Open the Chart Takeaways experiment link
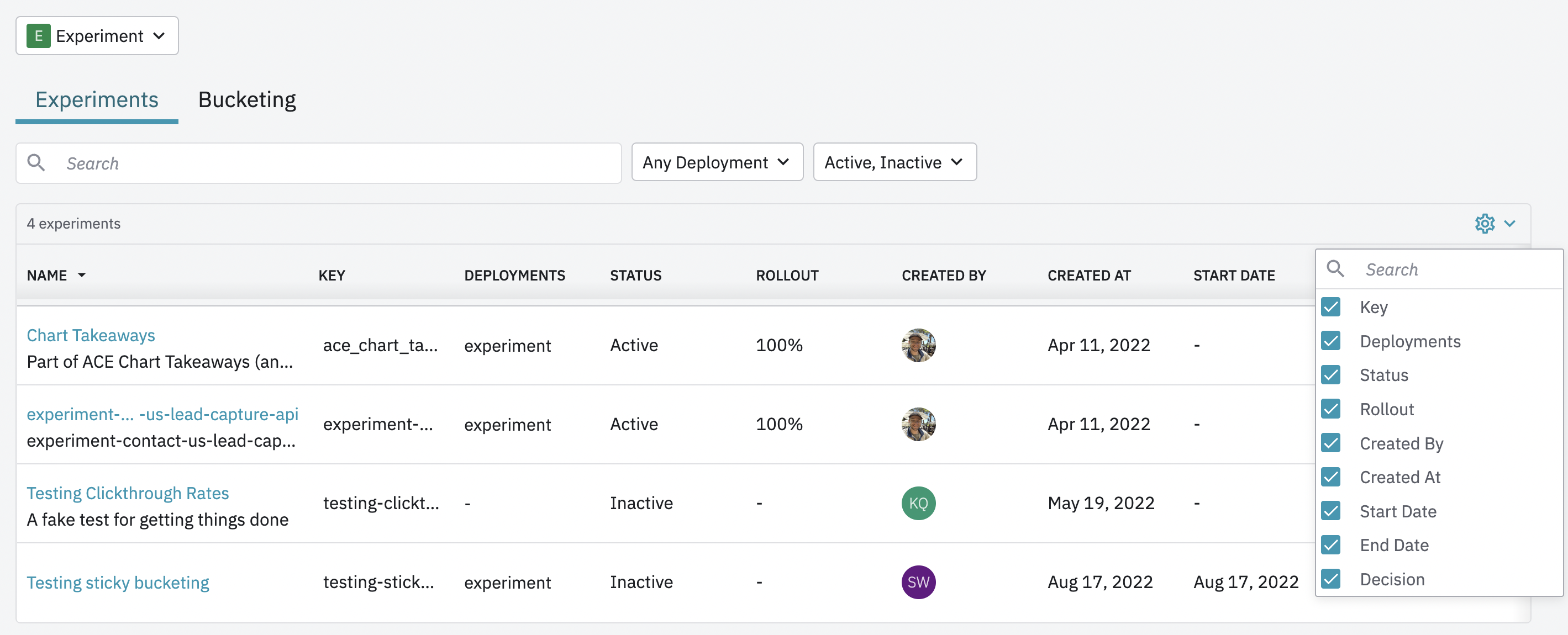1568x635 pixels. [91, 335]
